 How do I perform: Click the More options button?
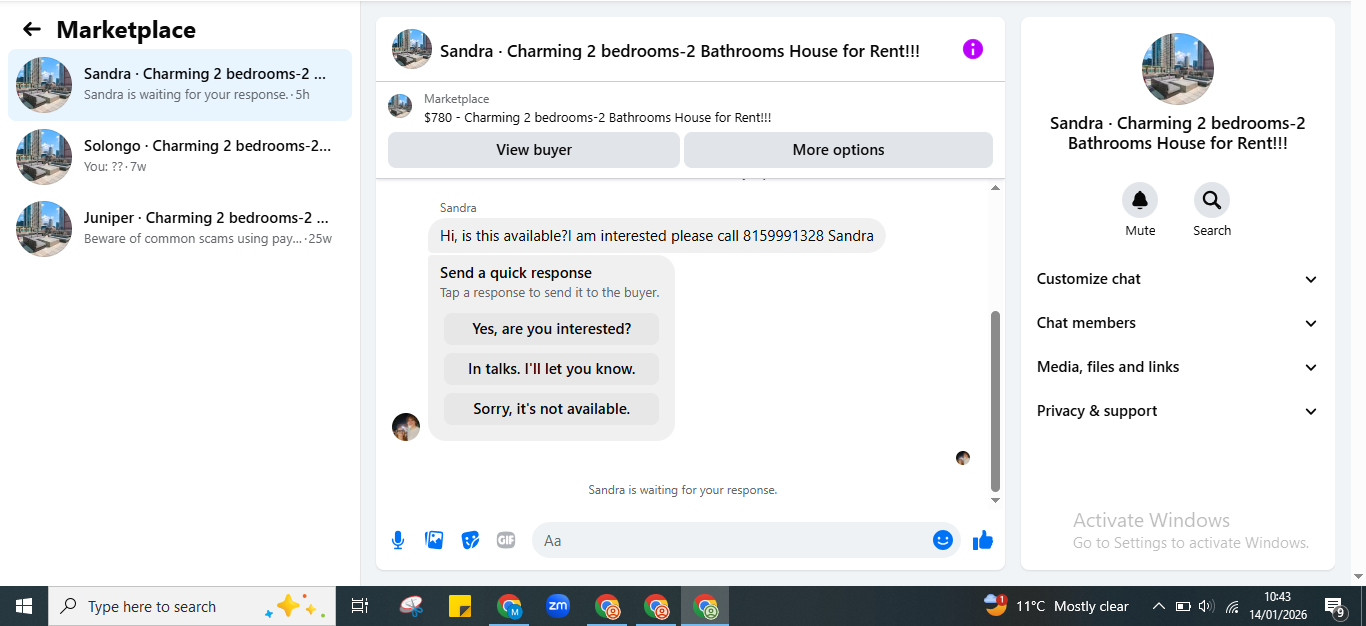click(x=838, y=150)
